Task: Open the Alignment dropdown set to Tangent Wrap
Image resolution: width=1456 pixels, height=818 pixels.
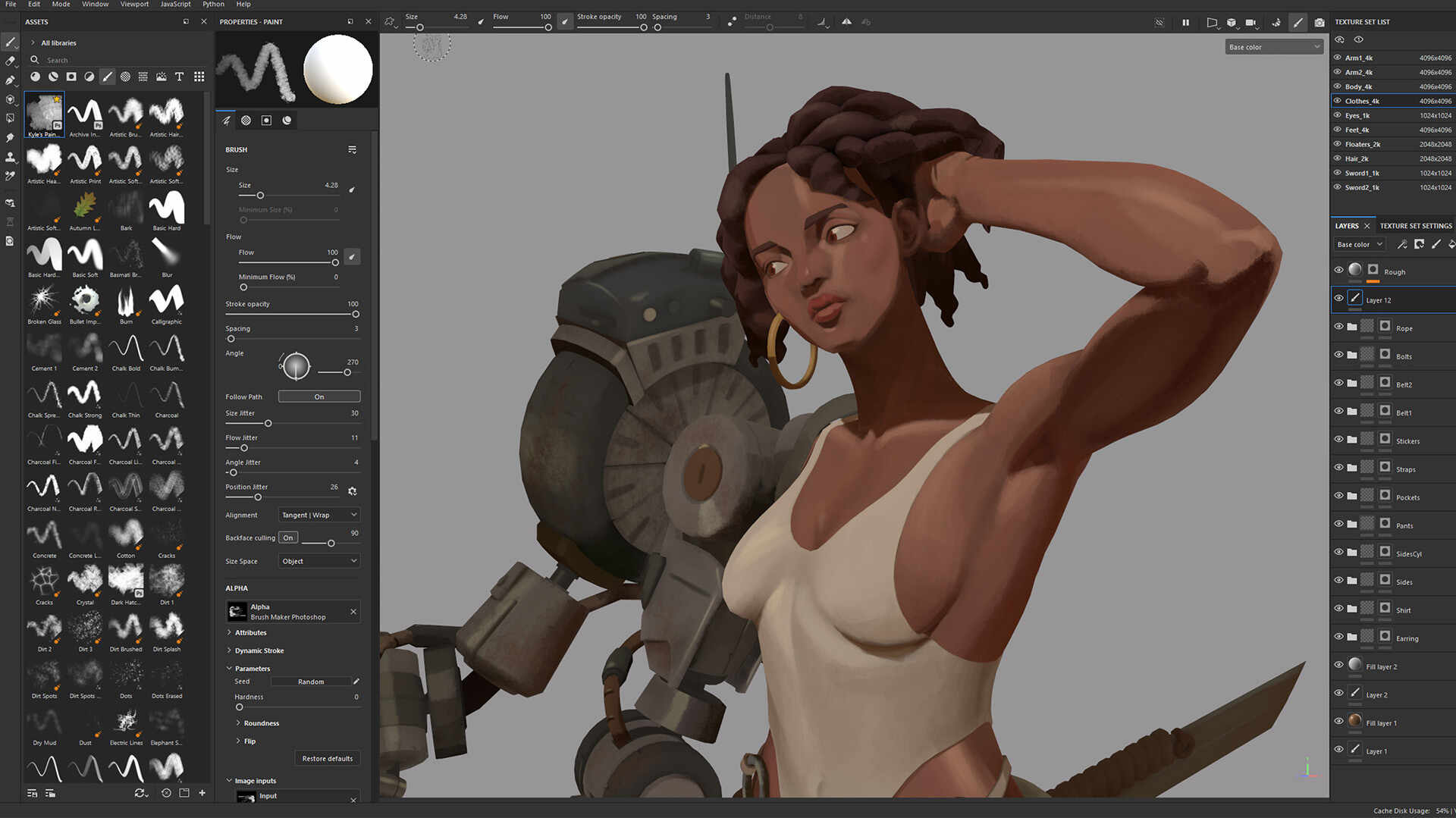Action: [318, 515]
